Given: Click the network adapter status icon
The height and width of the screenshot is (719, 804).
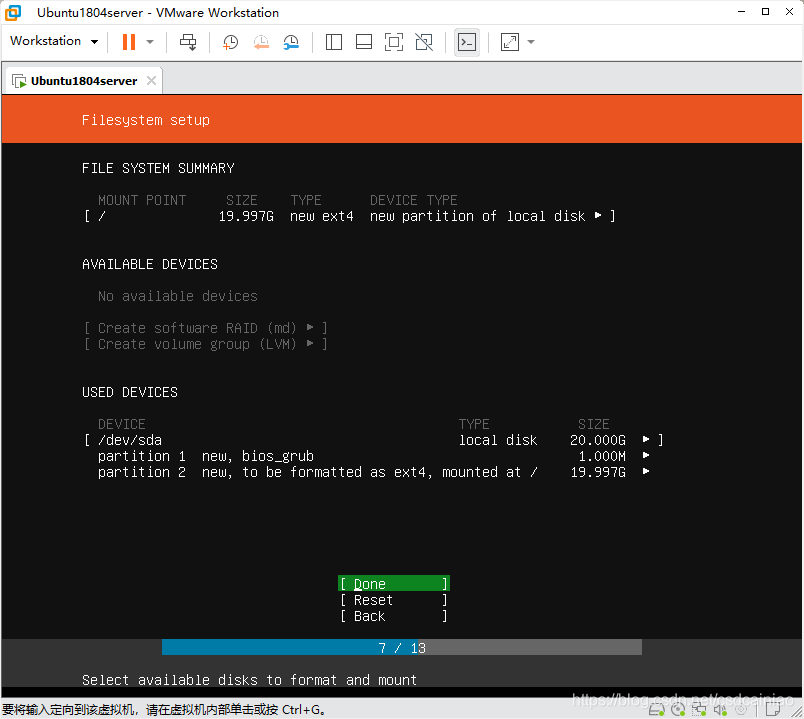Looking at the screenshot, I should [699, 710].
